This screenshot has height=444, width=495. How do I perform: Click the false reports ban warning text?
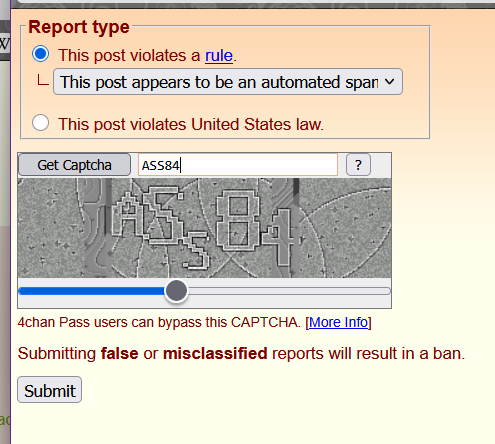tap(241, 353)
